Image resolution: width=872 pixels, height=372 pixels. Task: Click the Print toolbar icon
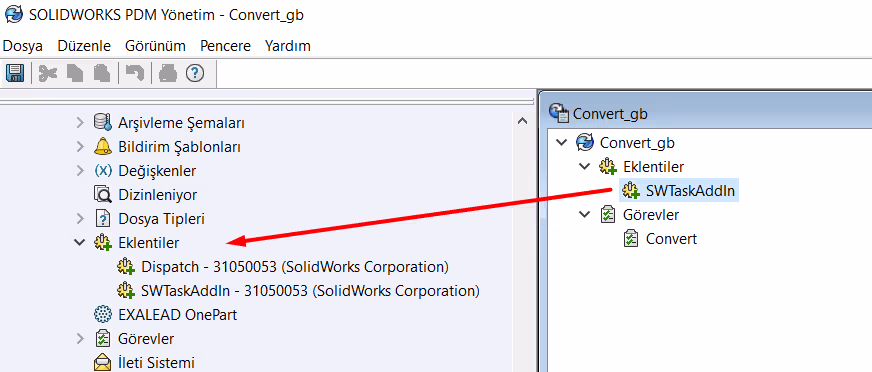[168, 73]
